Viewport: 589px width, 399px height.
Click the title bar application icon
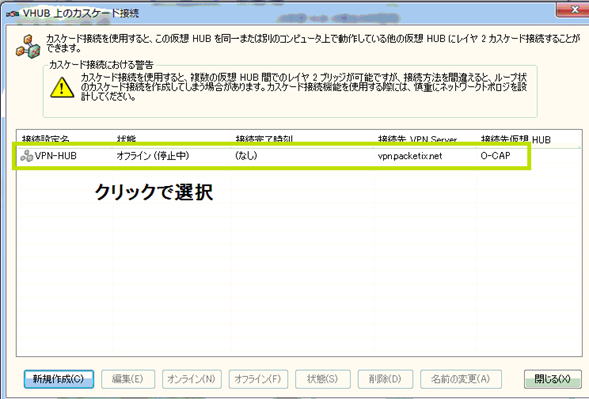[x=12, y=14]
